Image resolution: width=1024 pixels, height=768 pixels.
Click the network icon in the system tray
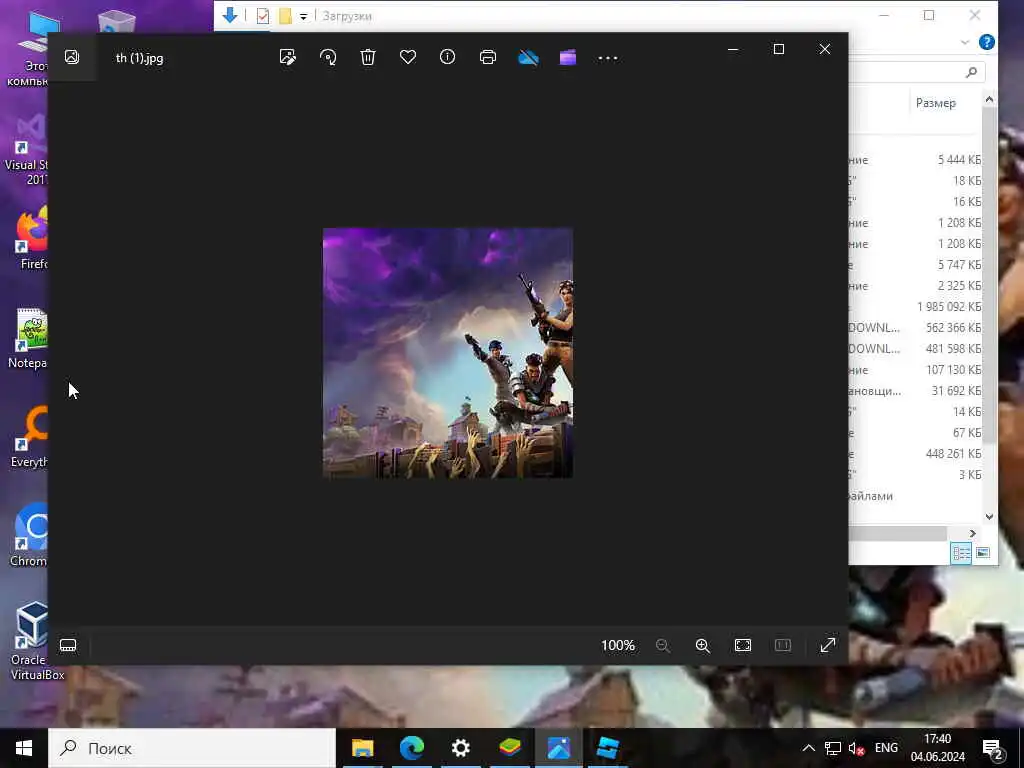[833, 748]
